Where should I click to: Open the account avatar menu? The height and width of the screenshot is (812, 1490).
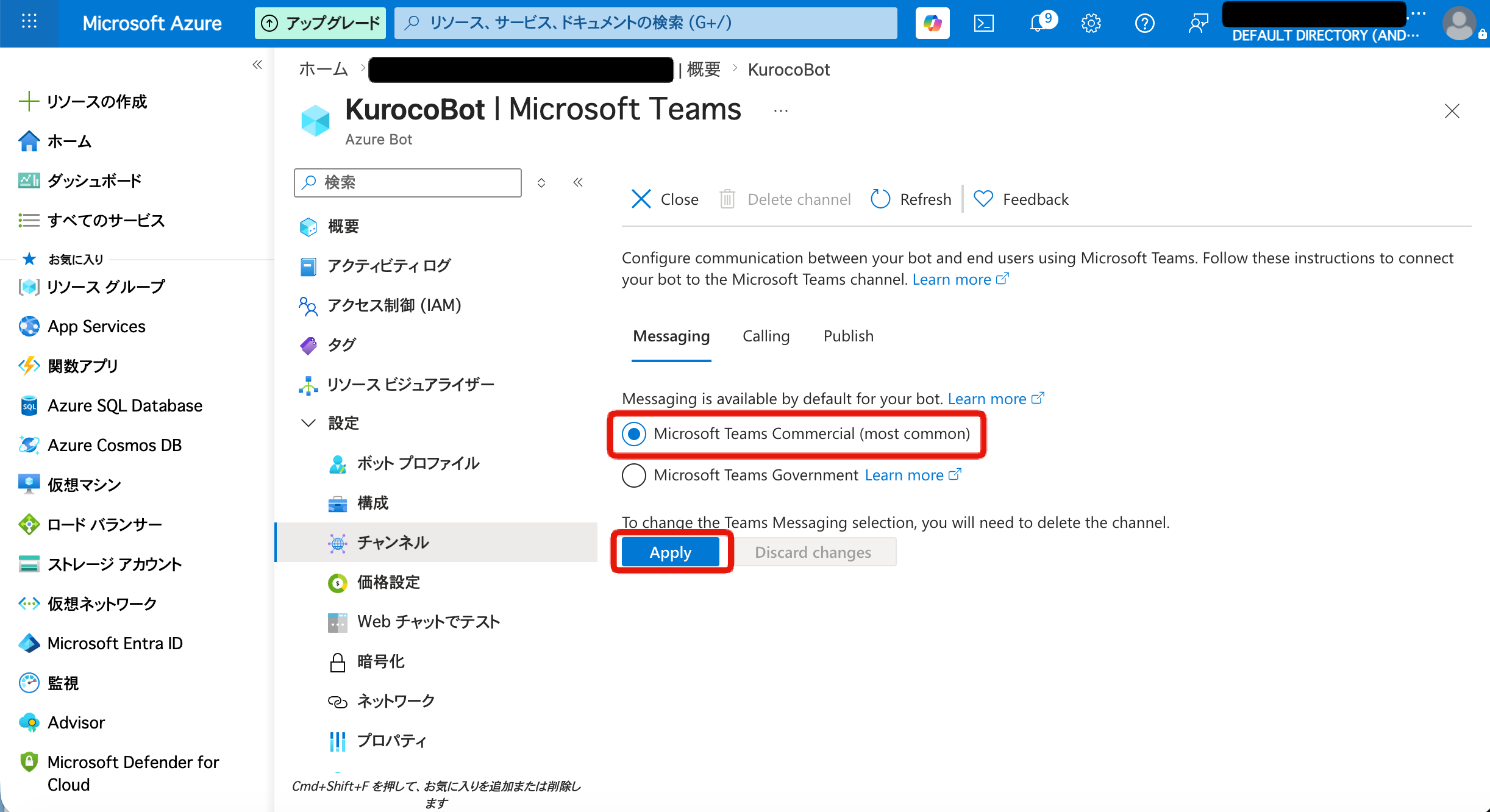[1460, 23]
